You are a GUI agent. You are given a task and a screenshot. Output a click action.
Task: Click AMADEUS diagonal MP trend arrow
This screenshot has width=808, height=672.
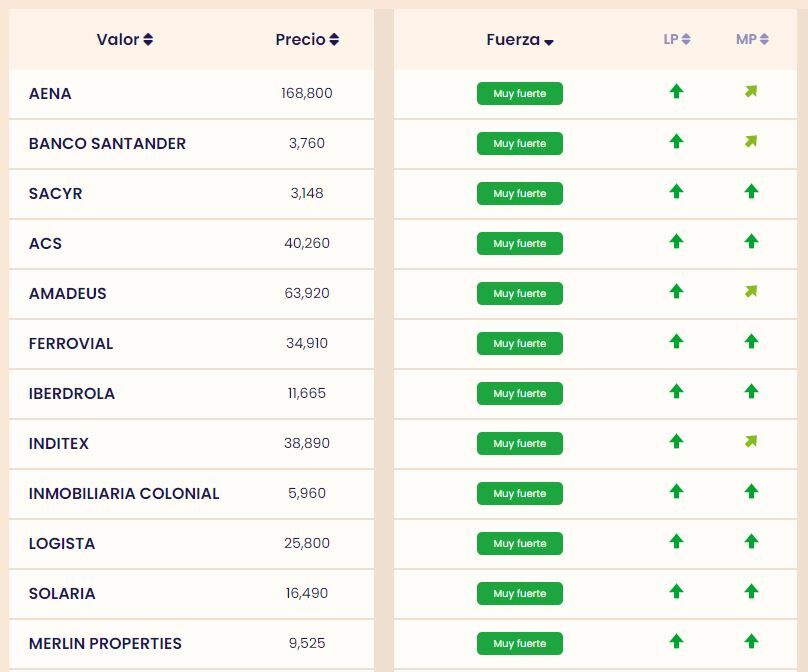pyautogui.click(x=751, y=292)
